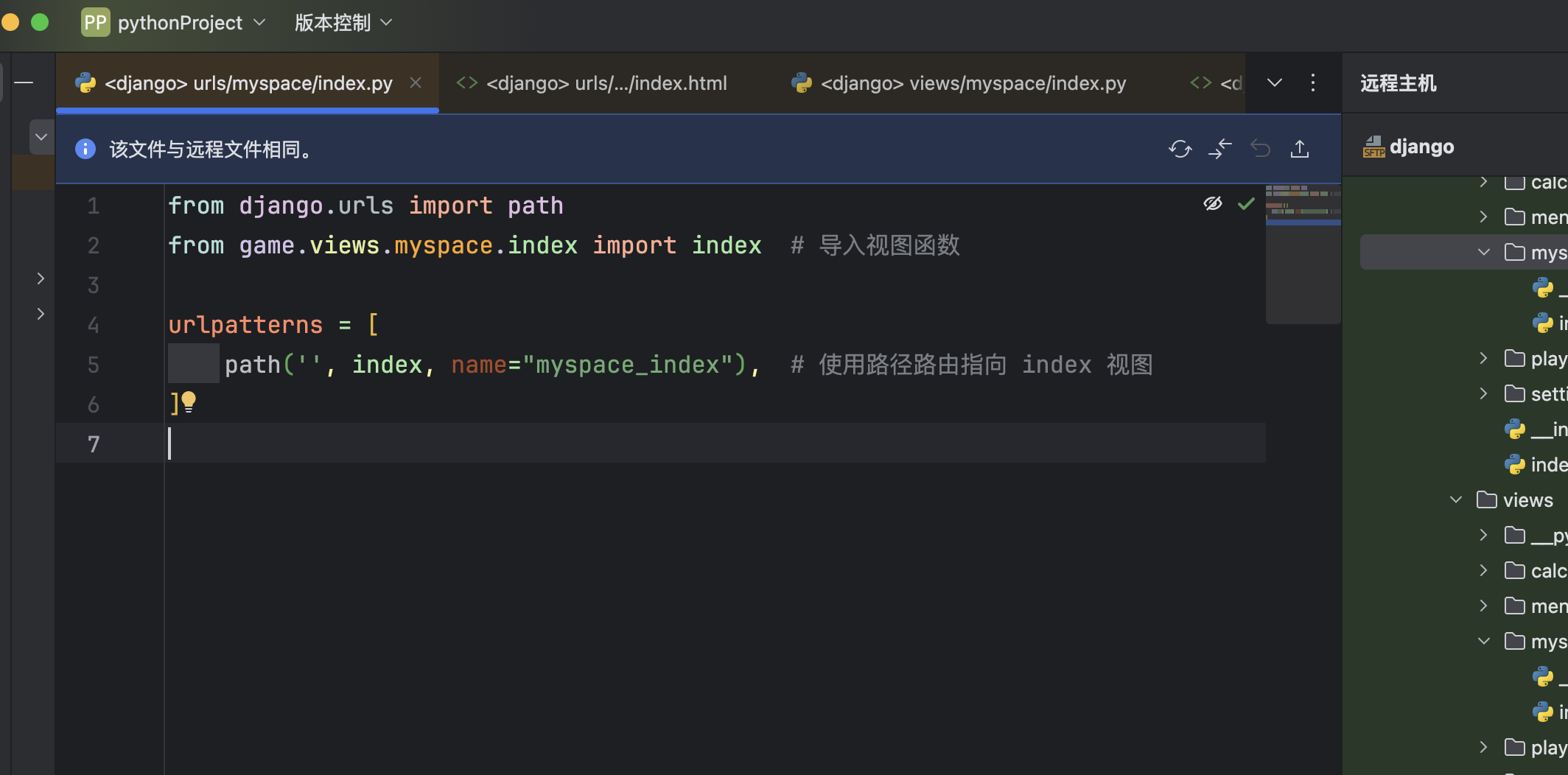The width and height of the screenshot is (1568, 775).
Task: Select the views folder
Action: pyautogui.click(x=1515, y=500)
